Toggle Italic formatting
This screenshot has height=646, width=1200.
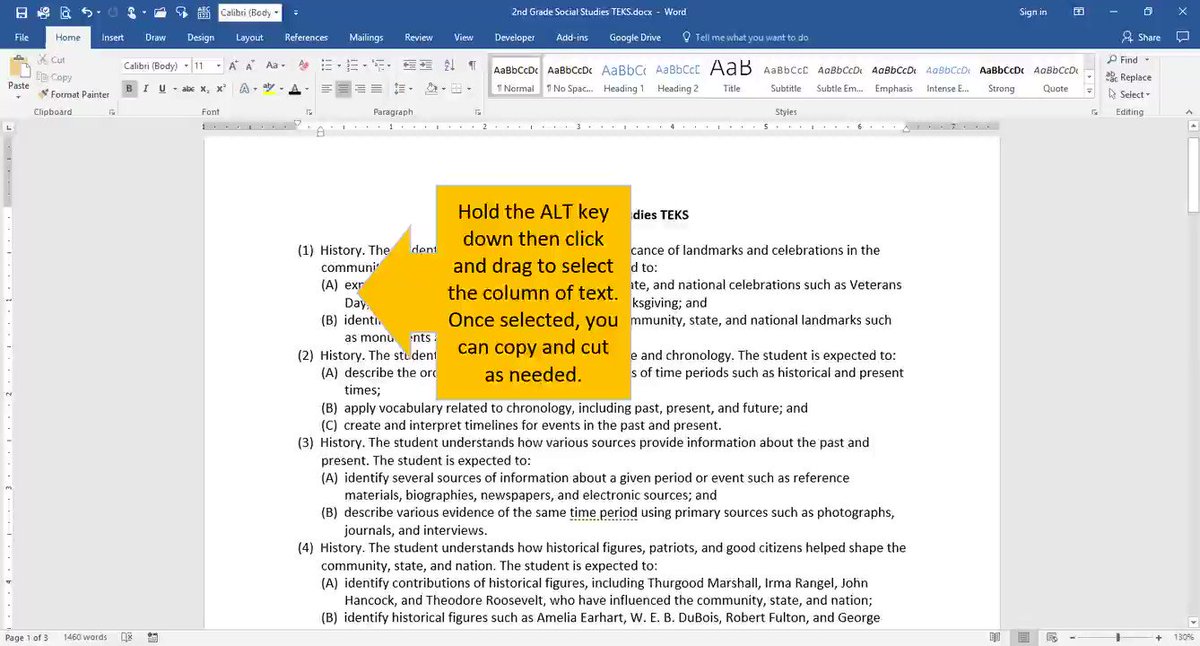(144, 89)
